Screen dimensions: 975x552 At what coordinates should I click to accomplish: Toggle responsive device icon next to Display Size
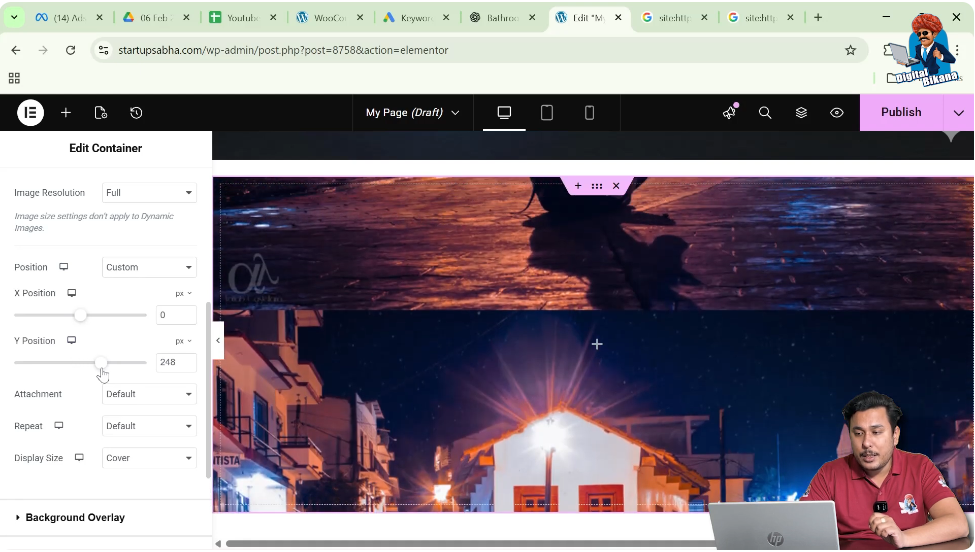click(x=79, y=458)
